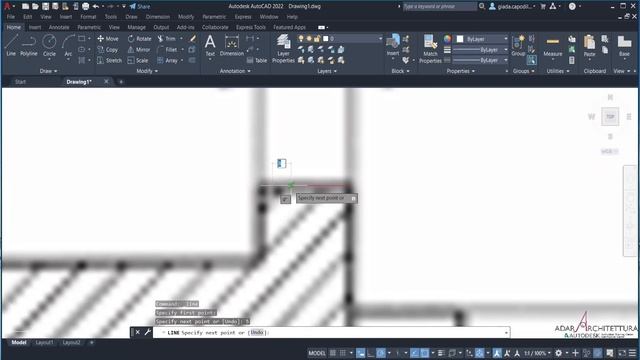This screenshot has width=640, height=360.
Task: Click the Rotate tool
Action: tap(139, 39)
